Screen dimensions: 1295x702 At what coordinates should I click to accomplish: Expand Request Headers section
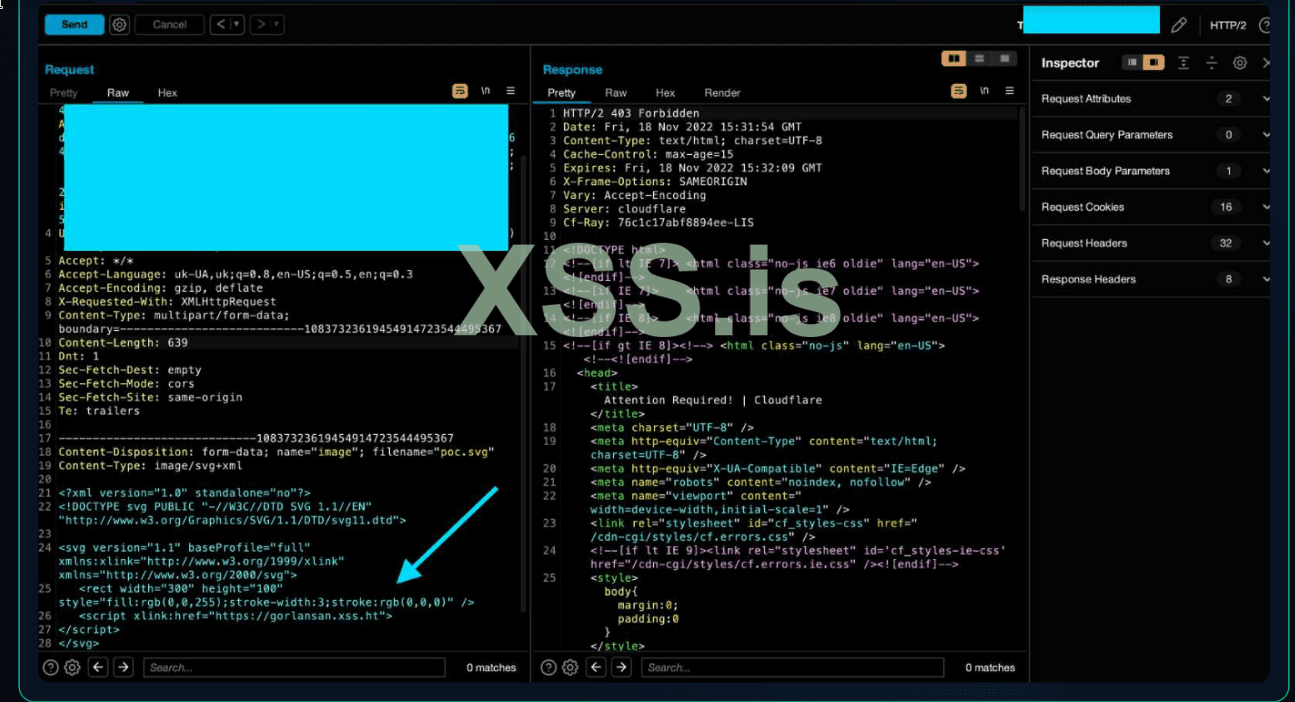pyautogui.click(x=1266, y=243)
